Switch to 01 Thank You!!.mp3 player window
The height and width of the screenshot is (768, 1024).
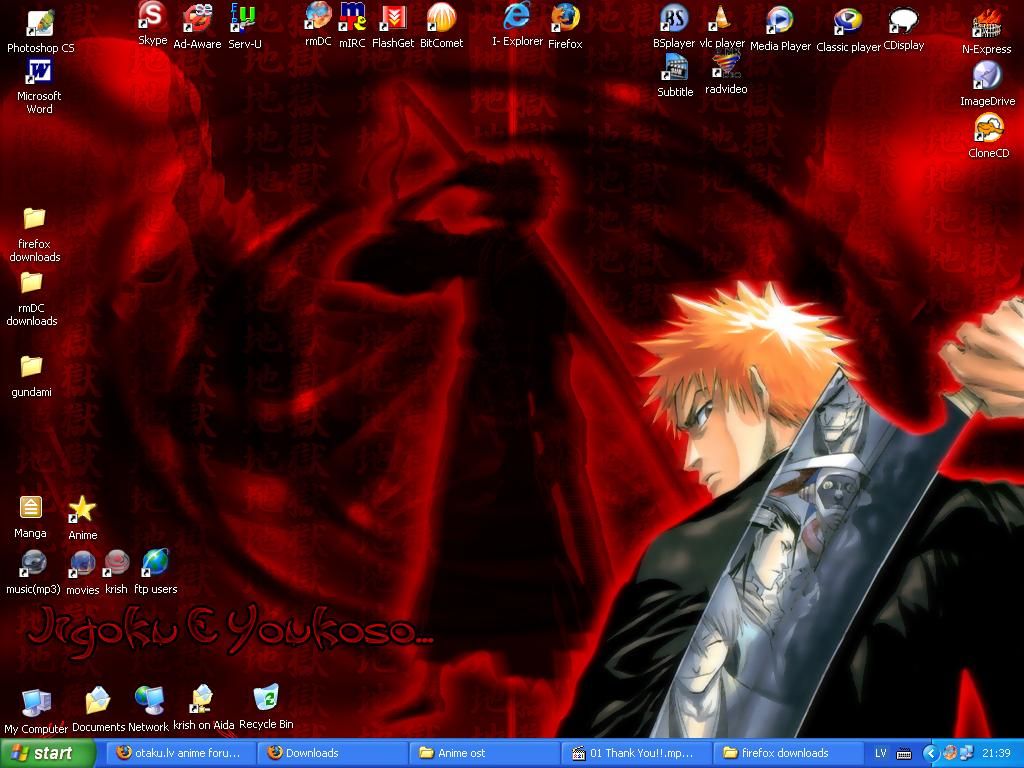coord(634,753)
